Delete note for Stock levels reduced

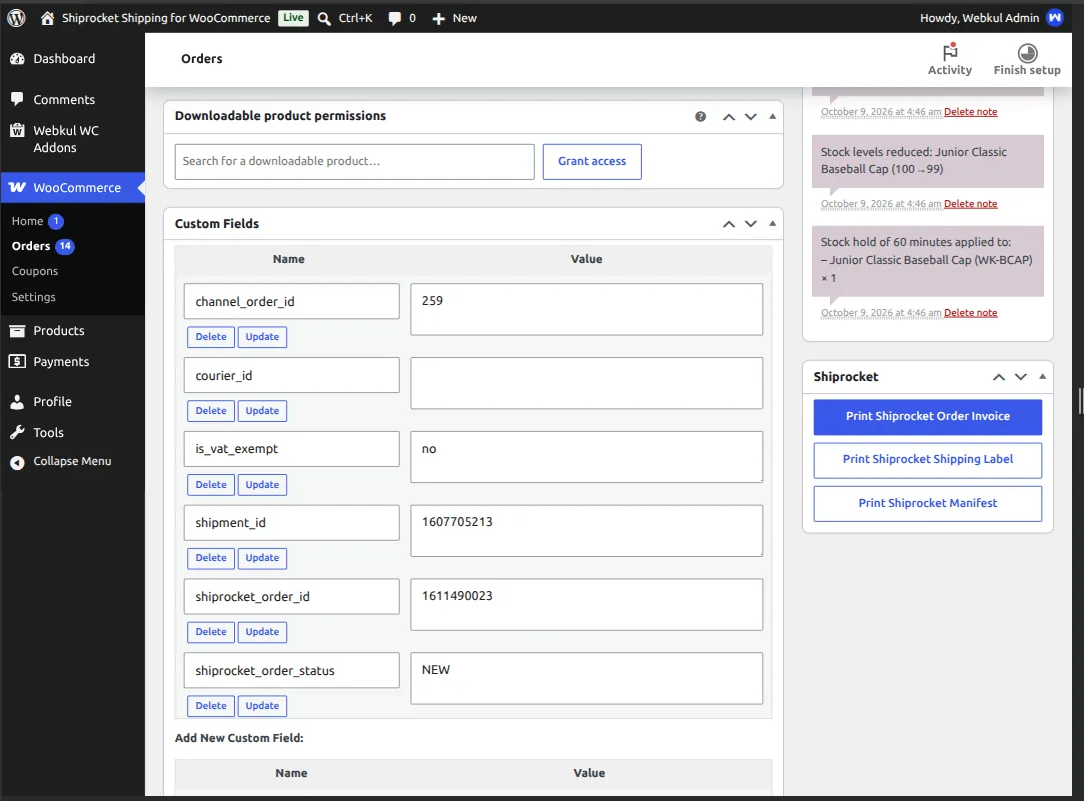pos(971,204)
